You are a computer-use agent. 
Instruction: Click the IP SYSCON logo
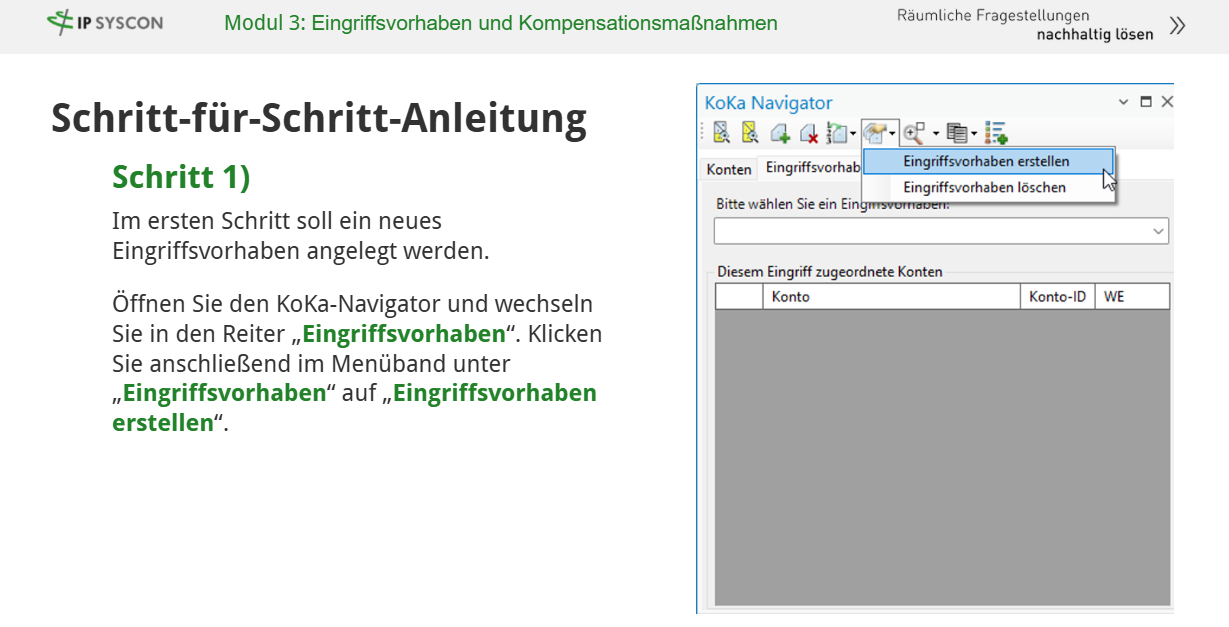104,22
